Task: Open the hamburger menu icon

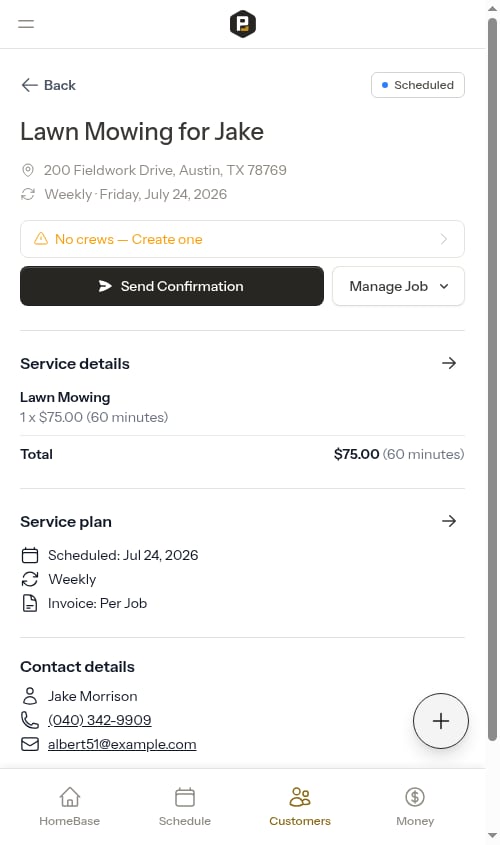Action: click(26, 24)
